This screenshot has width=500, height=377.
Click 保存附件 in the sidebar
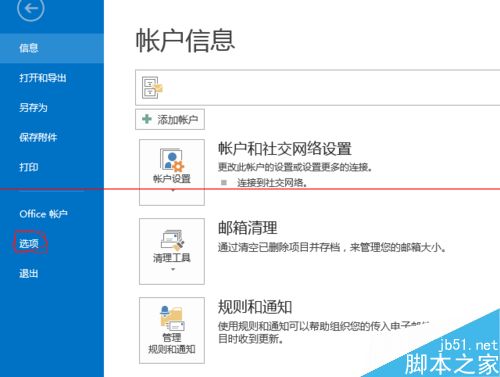point(38,137)
